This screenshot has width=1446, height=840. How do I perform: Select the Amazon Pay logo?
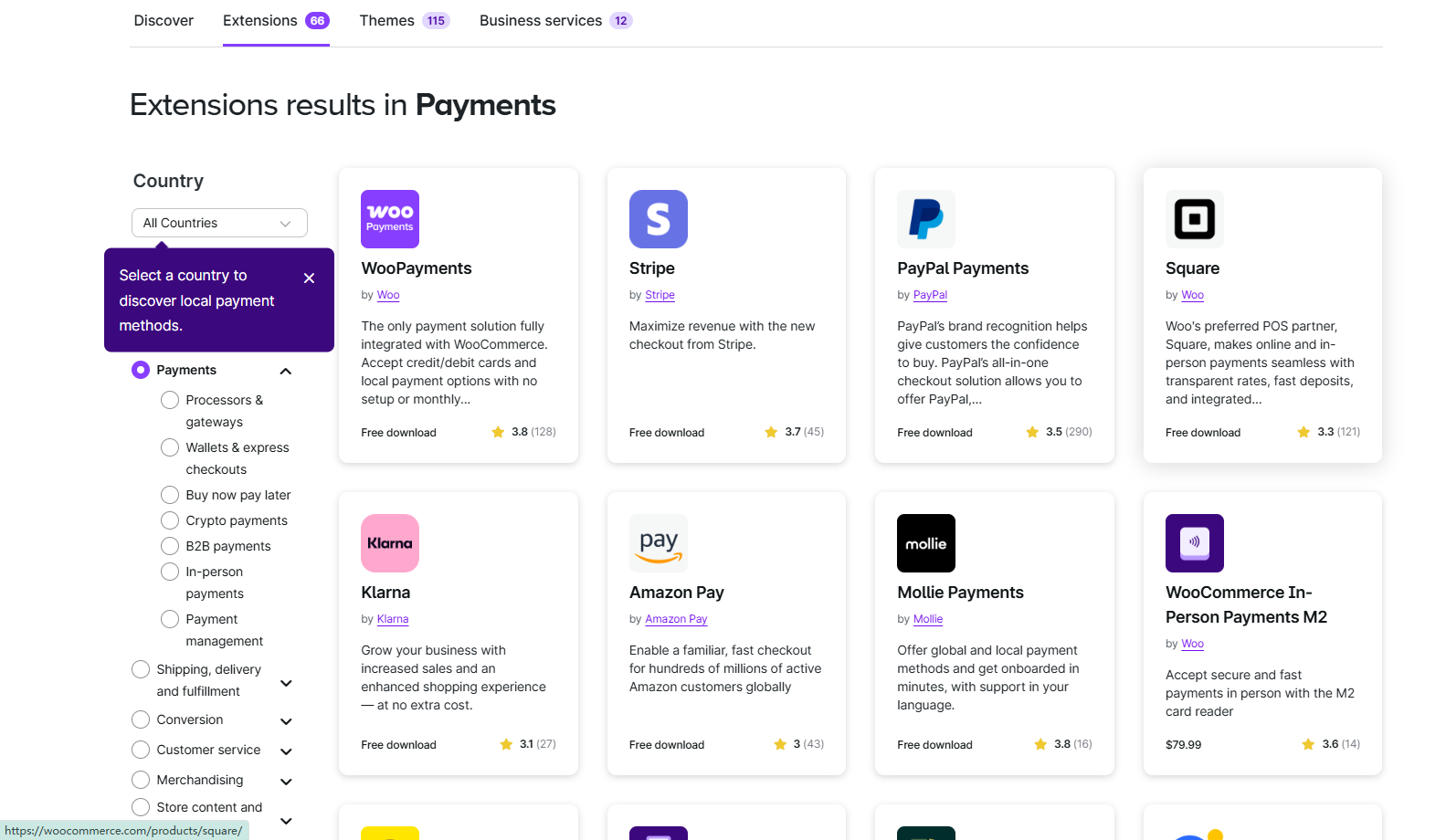tap(658, 542)
